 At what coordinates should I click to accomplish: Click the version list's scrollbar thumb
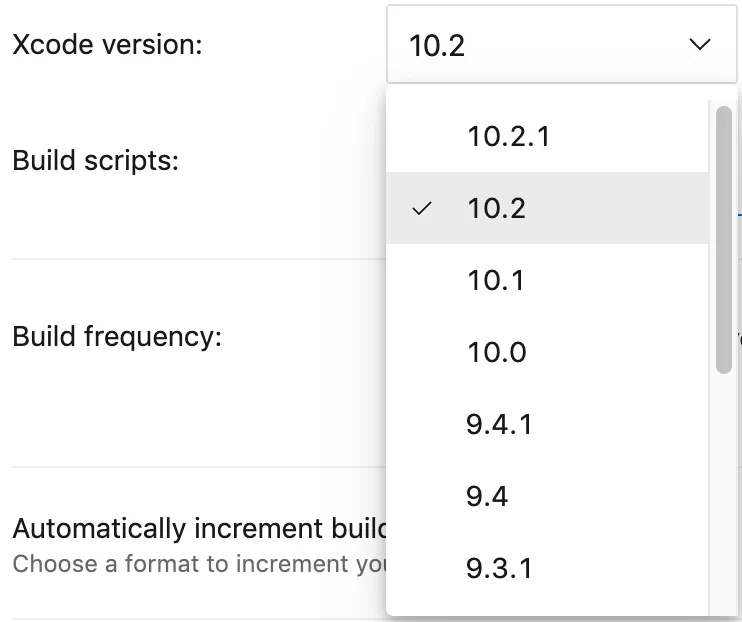(724, 238)
